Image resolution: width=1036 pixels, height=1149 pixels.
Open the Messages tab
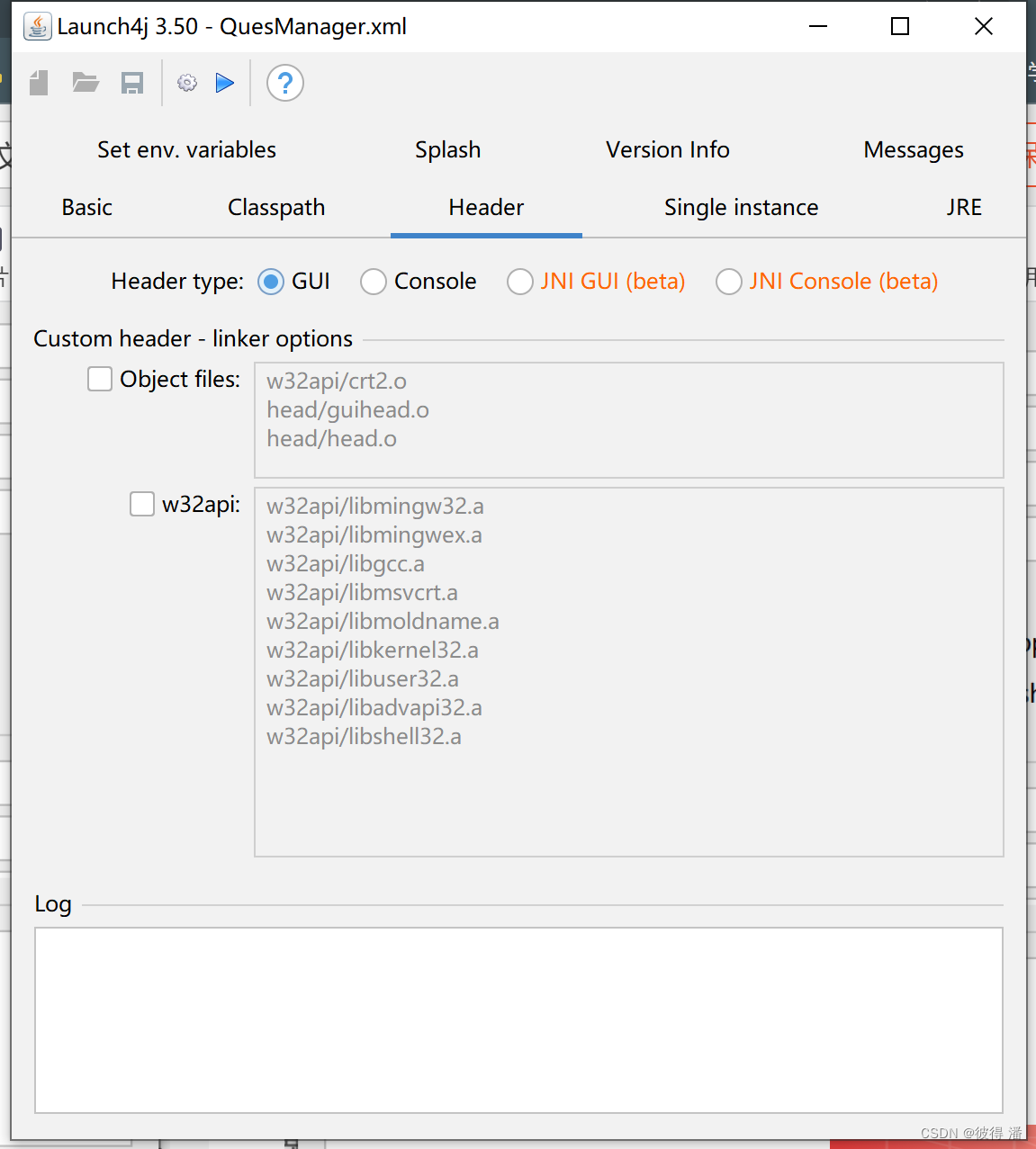[x=914, y=149]
